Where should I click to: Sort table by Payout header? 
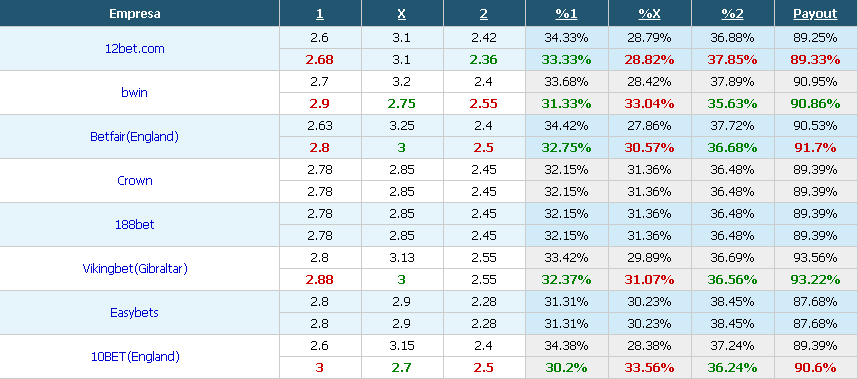815,14
